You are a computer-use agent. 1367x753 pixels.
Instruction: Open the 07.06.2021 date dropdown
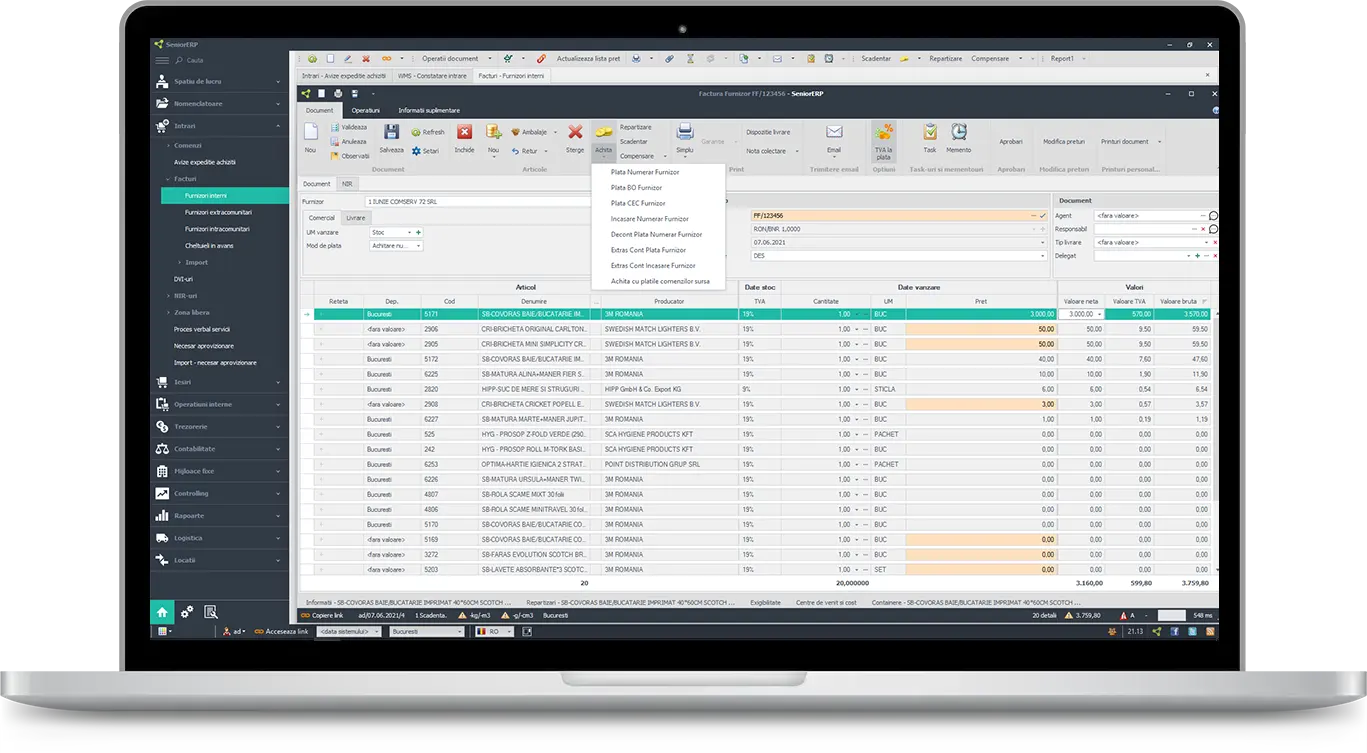(x=1042, y=242)
